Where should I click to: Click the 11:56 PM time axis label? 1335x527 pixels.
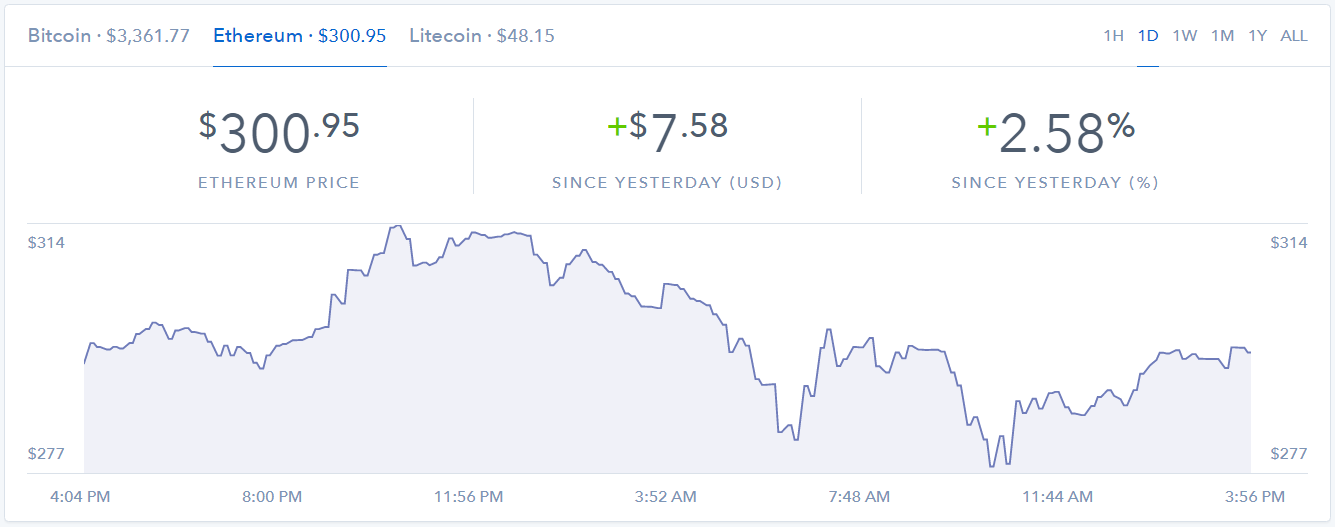point(469,497)
